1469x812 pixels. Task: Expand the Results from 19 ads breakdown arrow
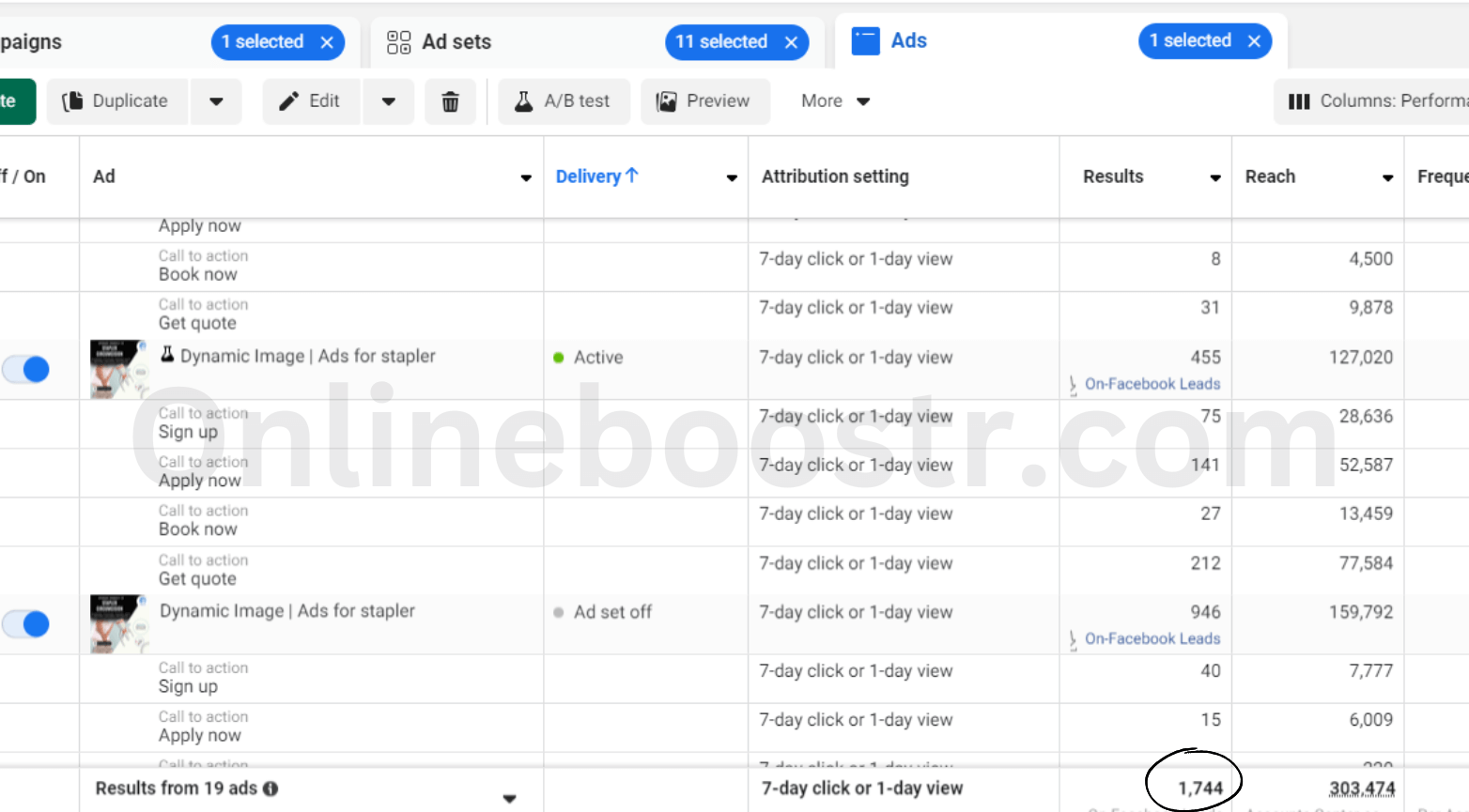click(x=509, y=799)
